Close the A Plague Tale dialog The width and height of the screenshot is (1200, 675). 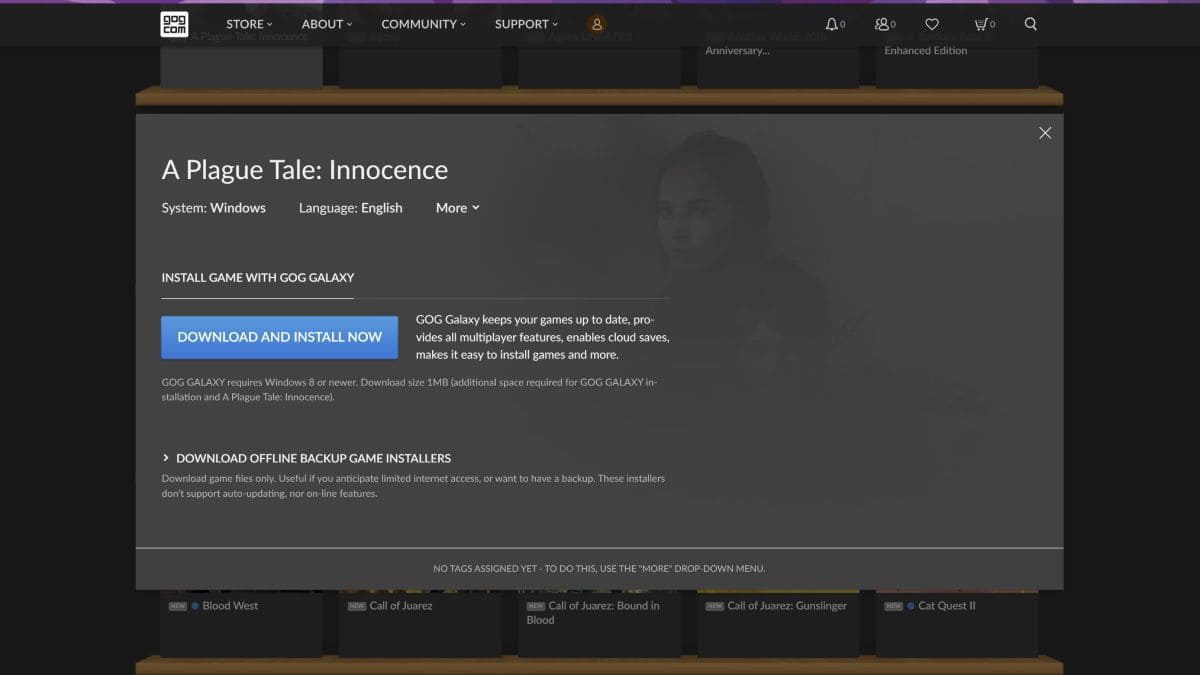pyautogui.click(x=1044, y=132)
